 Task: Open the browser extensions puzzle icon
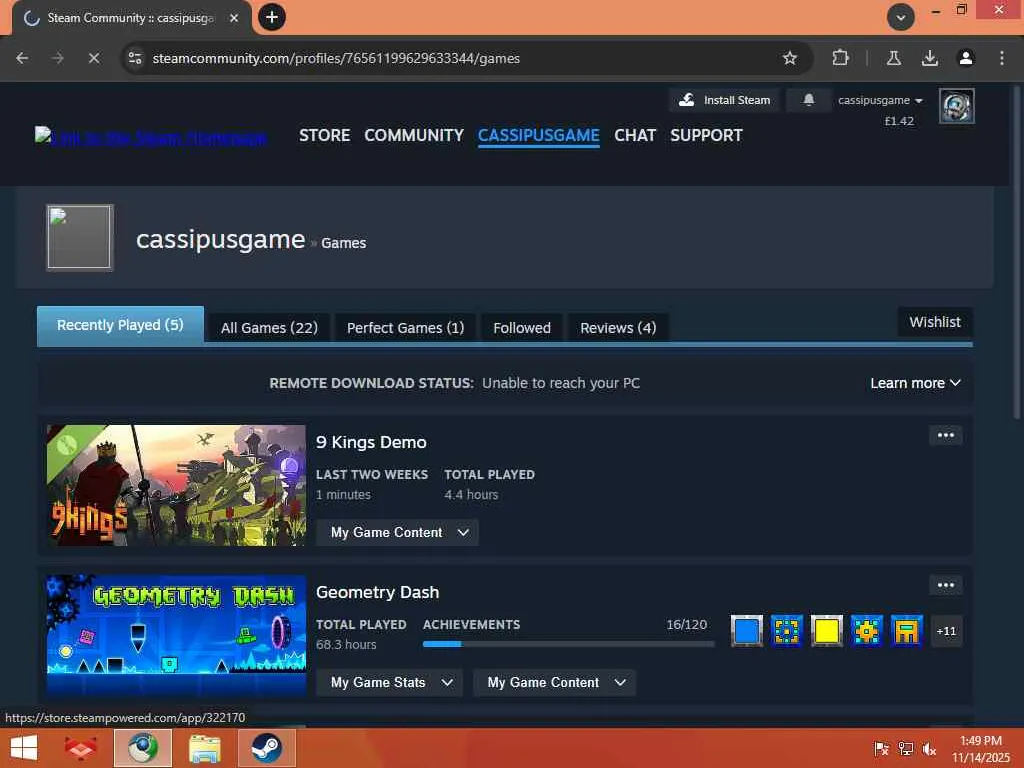pos(840,58)
